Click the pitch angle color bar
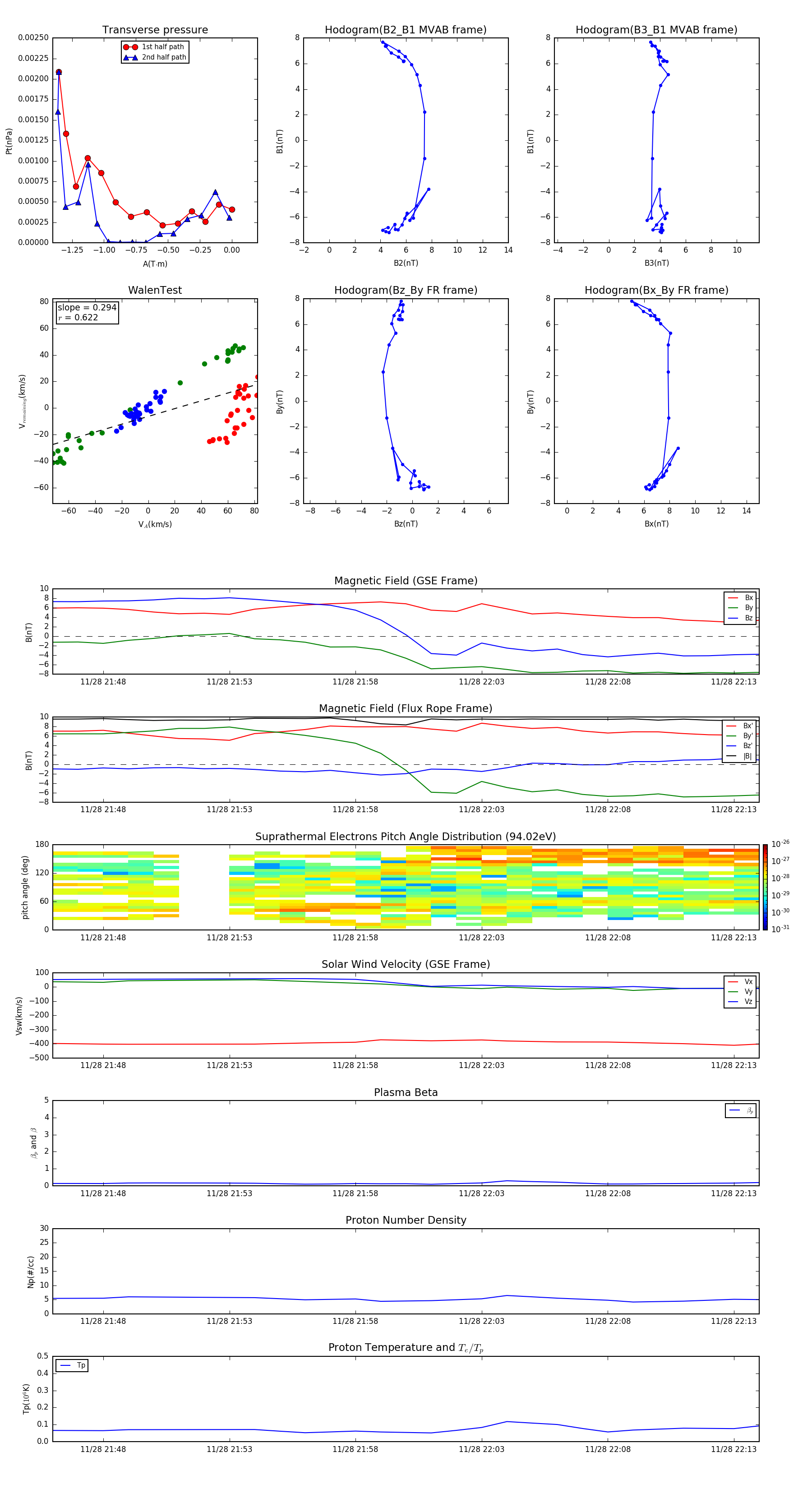 pyautogui.click(x=765, y=887)
